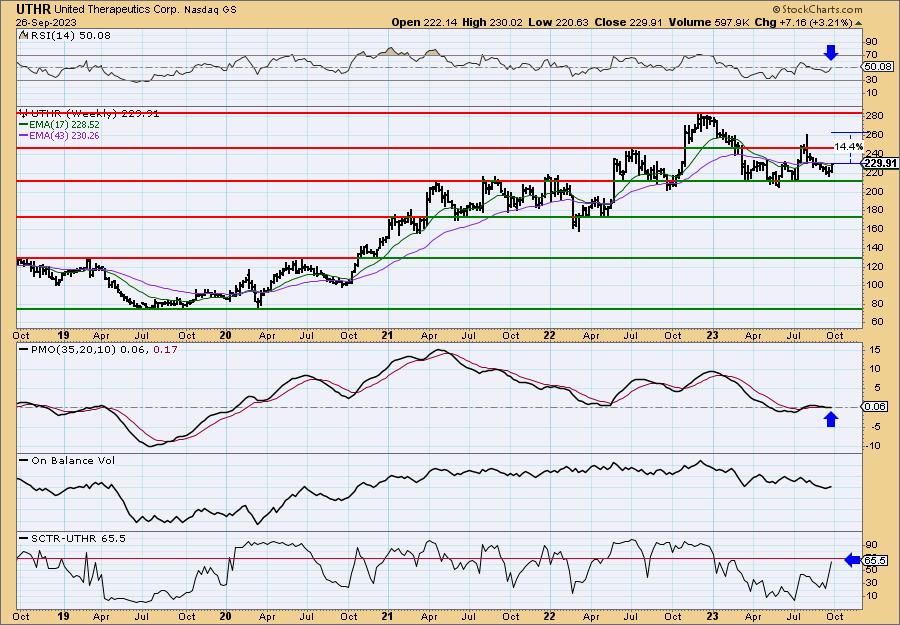The image size is (900, 625).
Task: Click the 23 year label on bottom time axis
Action: coord(712,616)
